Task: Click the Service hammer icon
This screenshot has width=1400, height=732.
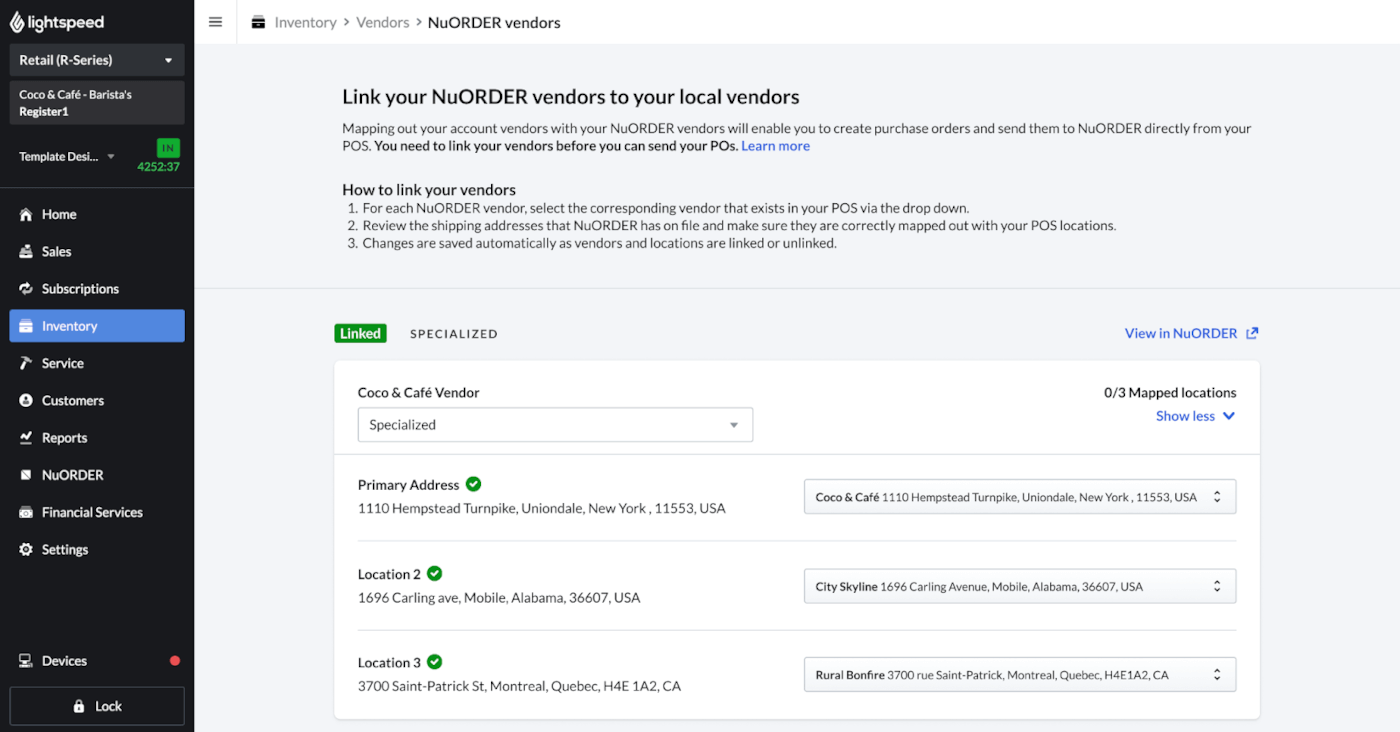Action: coord(26,363)
